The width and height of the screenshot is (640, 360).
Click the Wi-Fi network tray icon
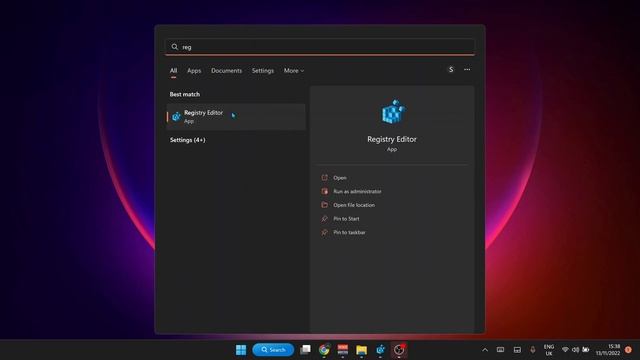coord(565,350)
